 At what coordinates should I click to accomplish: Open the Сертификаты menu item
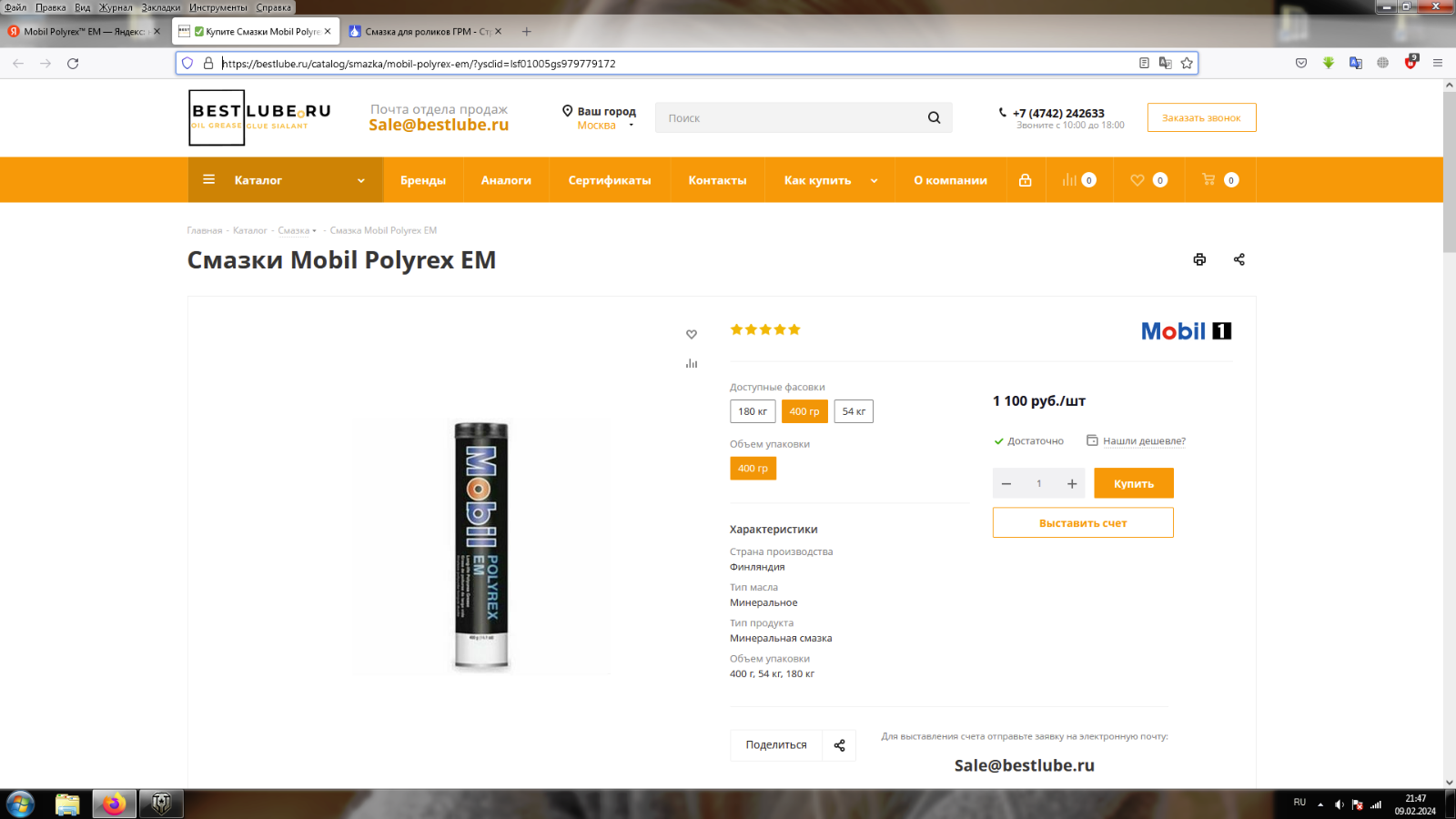(610, 180)
